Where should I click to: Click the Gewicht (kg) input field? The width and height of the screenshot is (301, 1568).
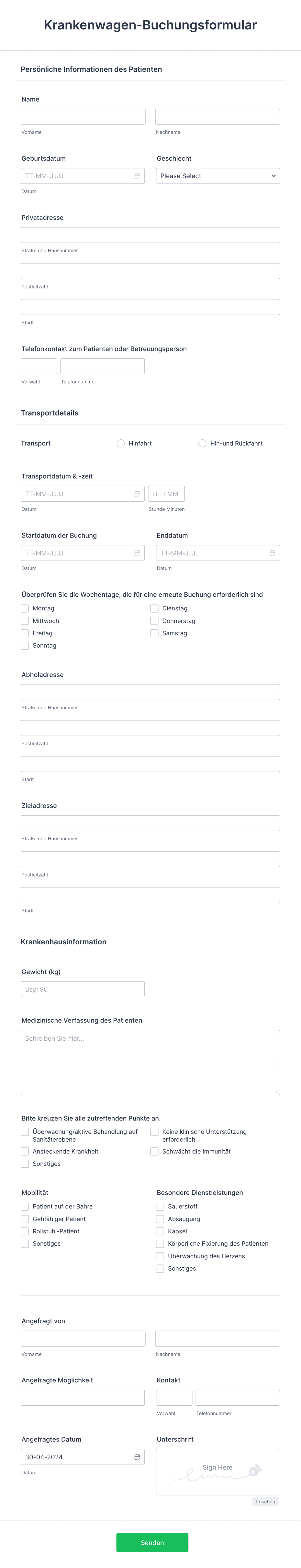83,989
